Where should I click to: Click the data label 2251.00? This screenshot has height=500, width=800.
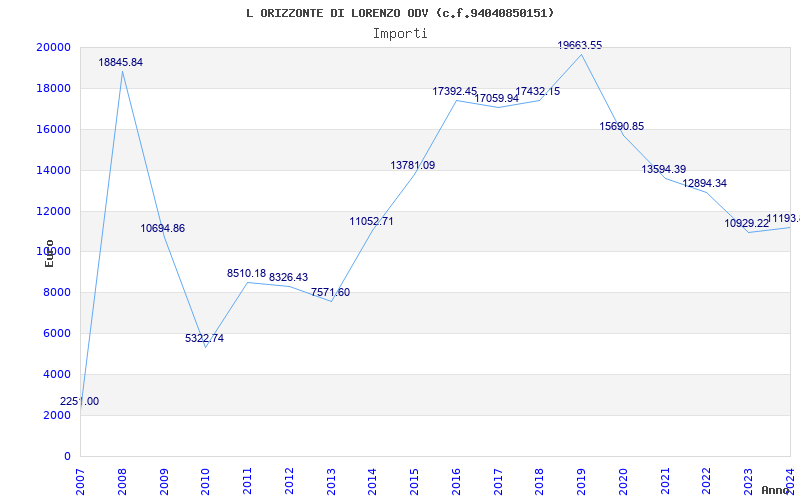pos(80,402)
